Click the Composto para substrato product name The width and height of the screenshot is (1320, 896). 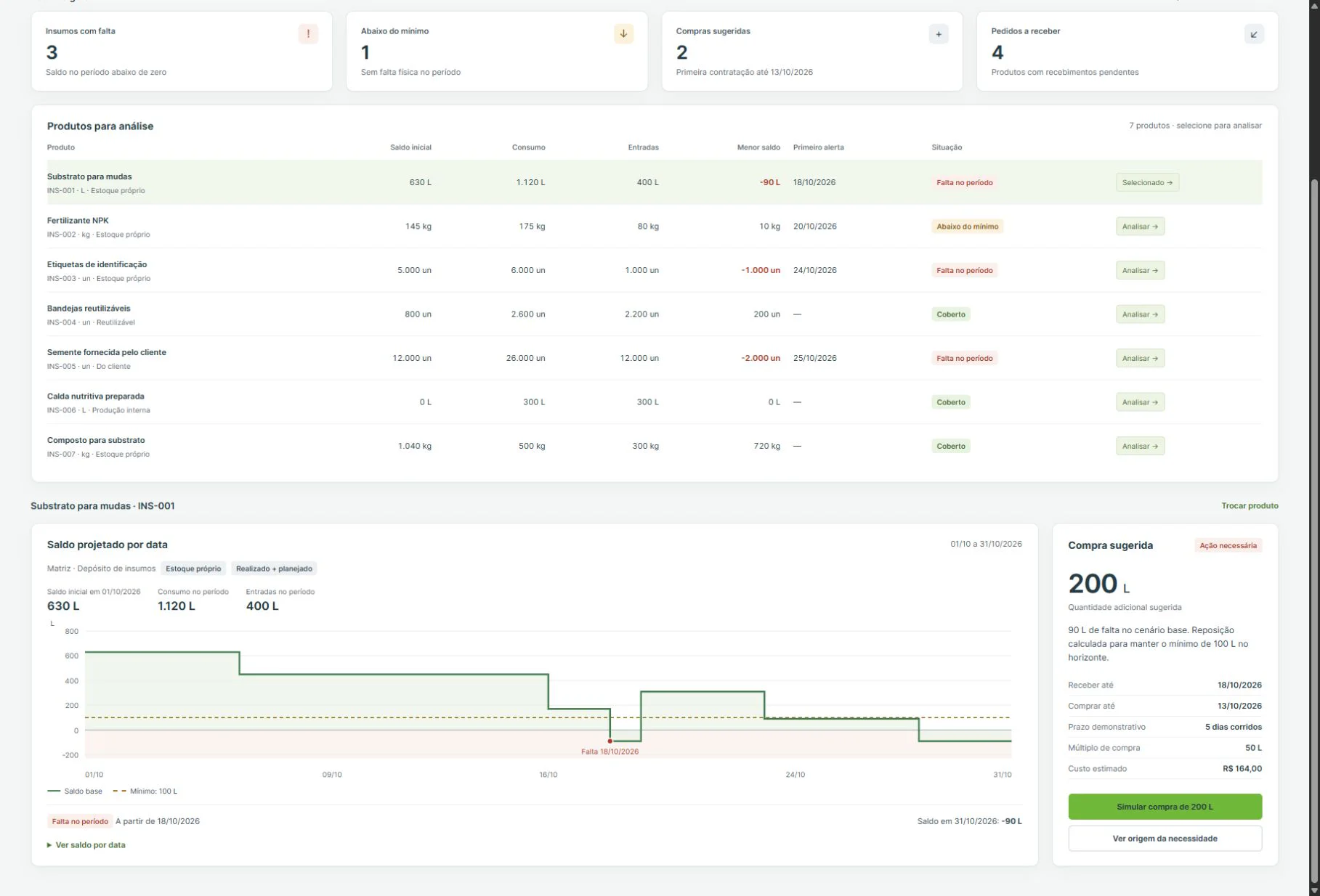pos(96,441)
